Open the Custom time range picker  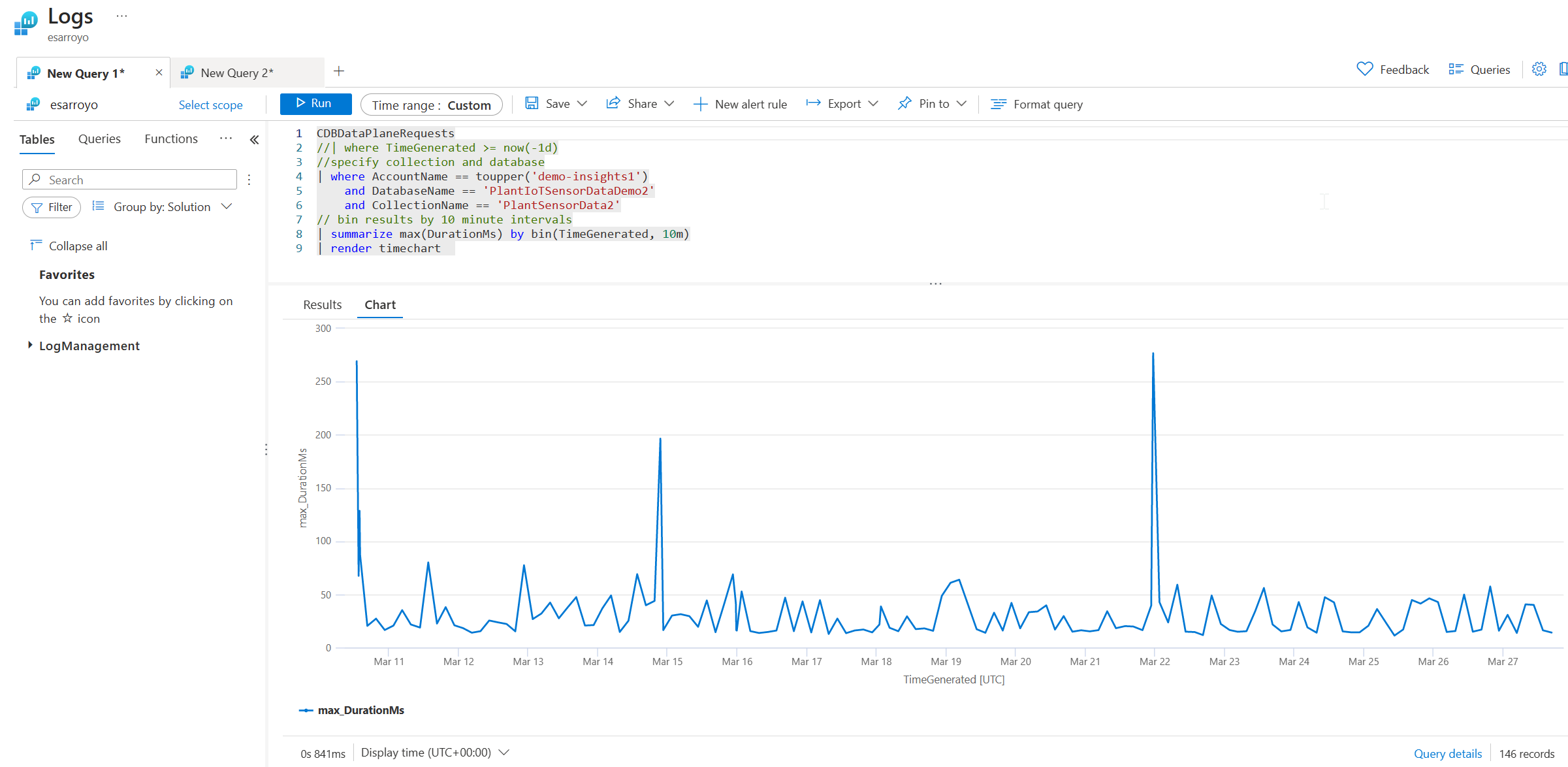[431, 105]
